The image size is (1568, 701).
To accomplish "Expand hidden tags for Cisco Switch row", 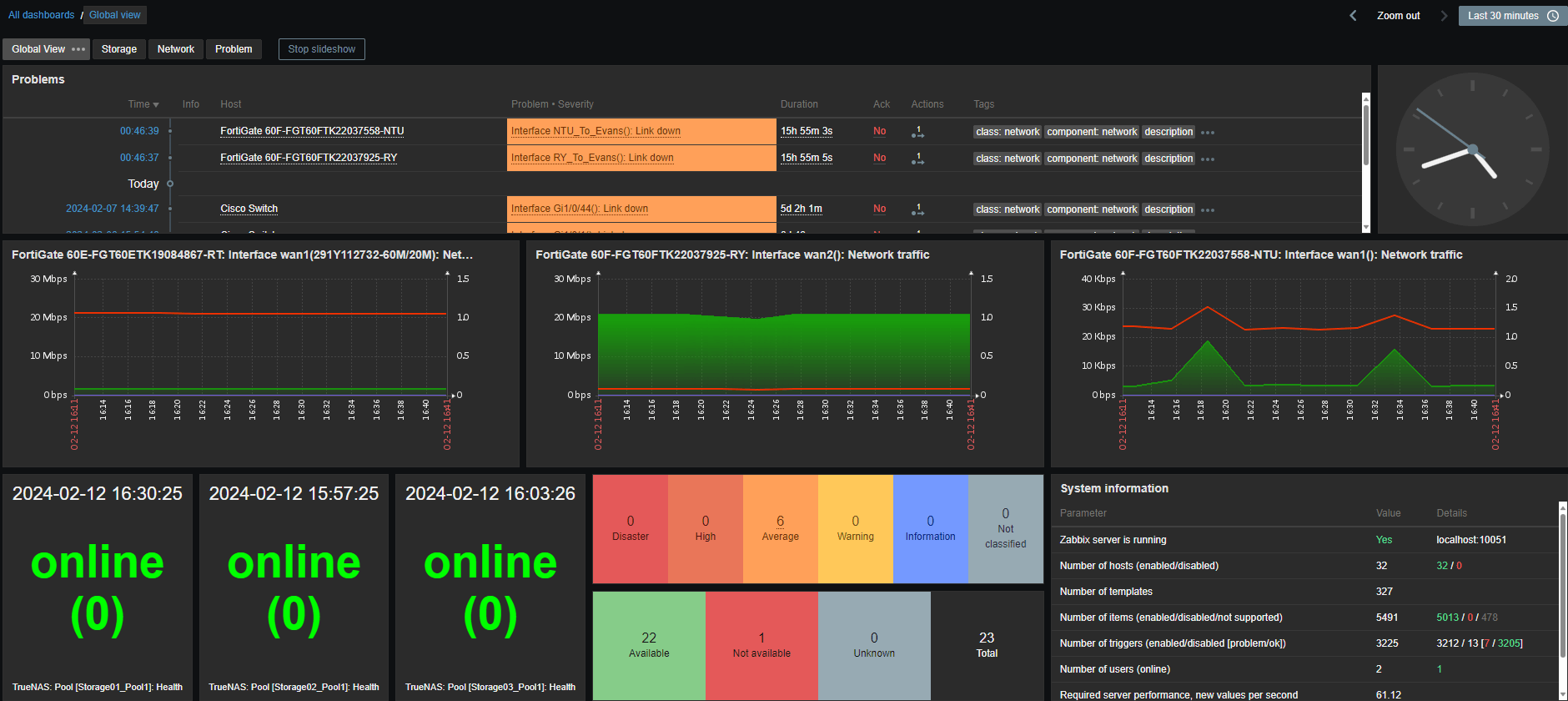I will click(1208, 210).
